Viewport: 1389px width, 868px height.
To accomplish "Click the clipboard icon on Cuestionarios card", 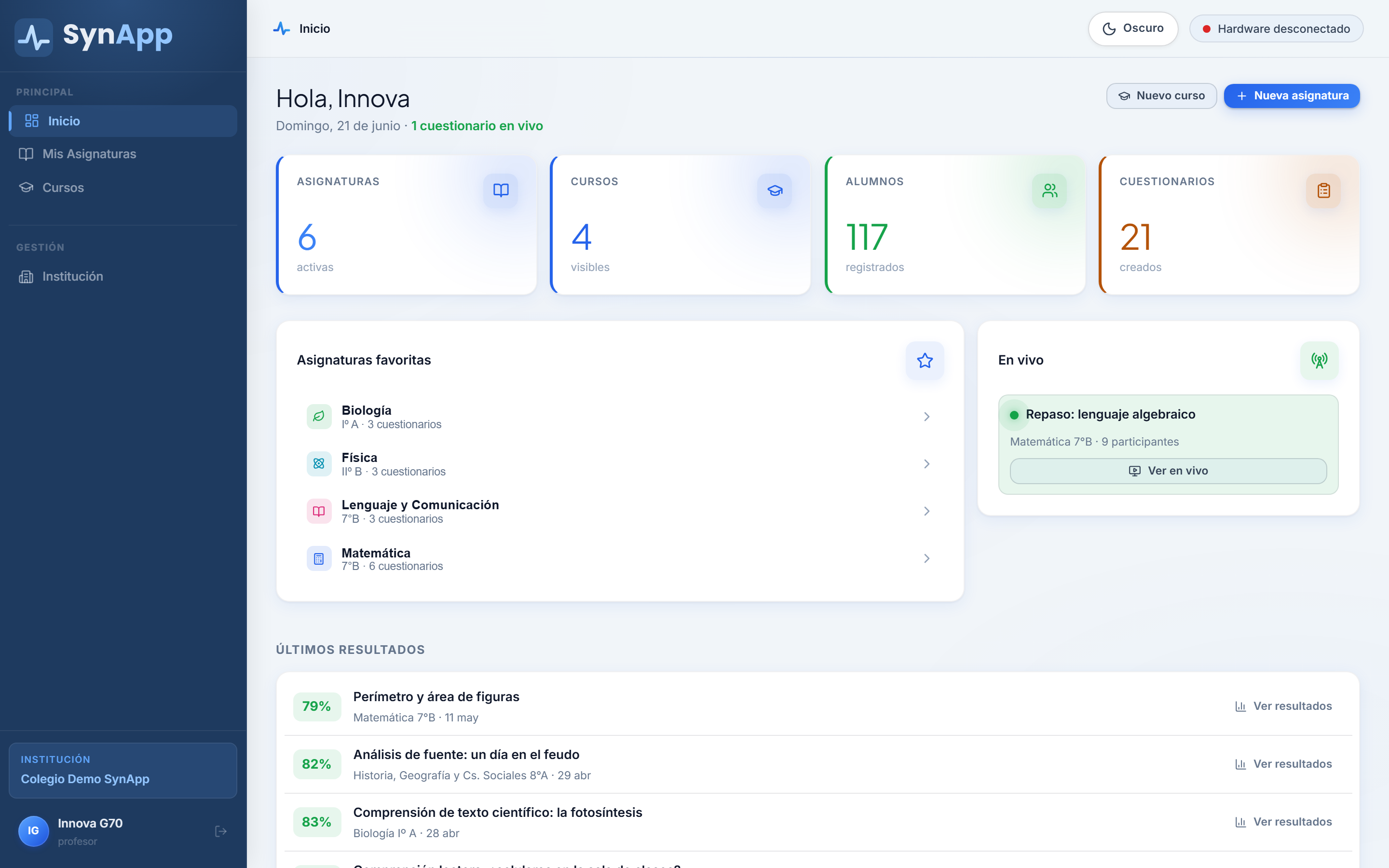I will click(1323, 190).
